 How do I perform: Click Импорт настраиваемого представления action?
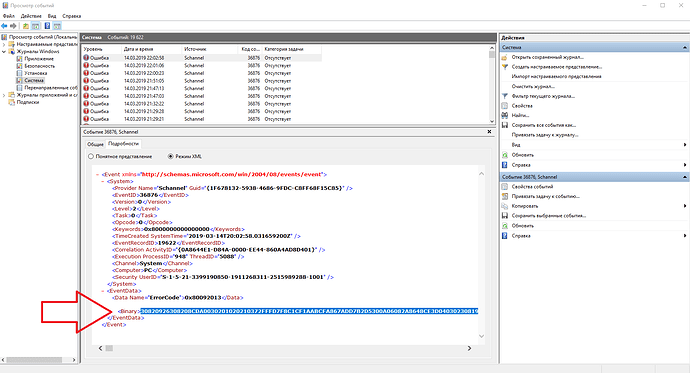coord(556,77)
